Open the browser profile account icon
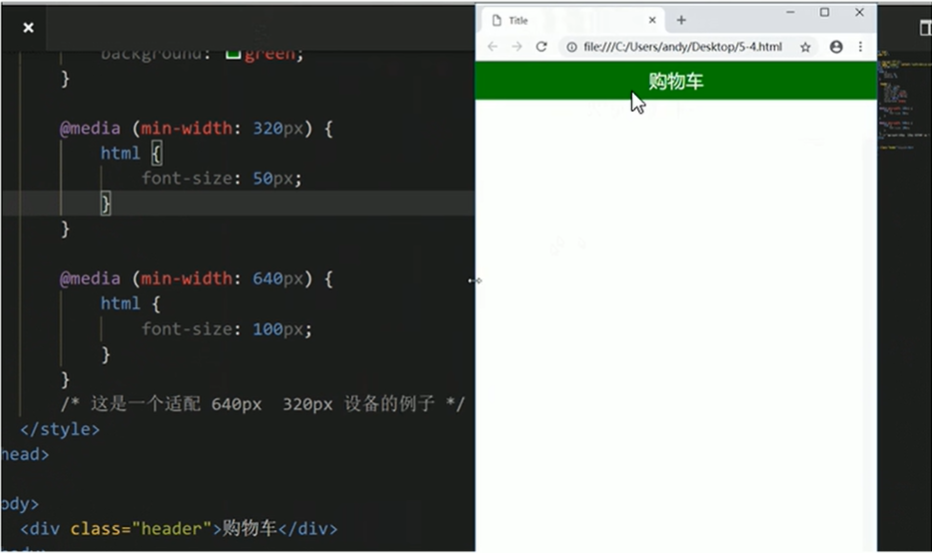This screenshot has height=553, width=932. (x=836, y=46)
